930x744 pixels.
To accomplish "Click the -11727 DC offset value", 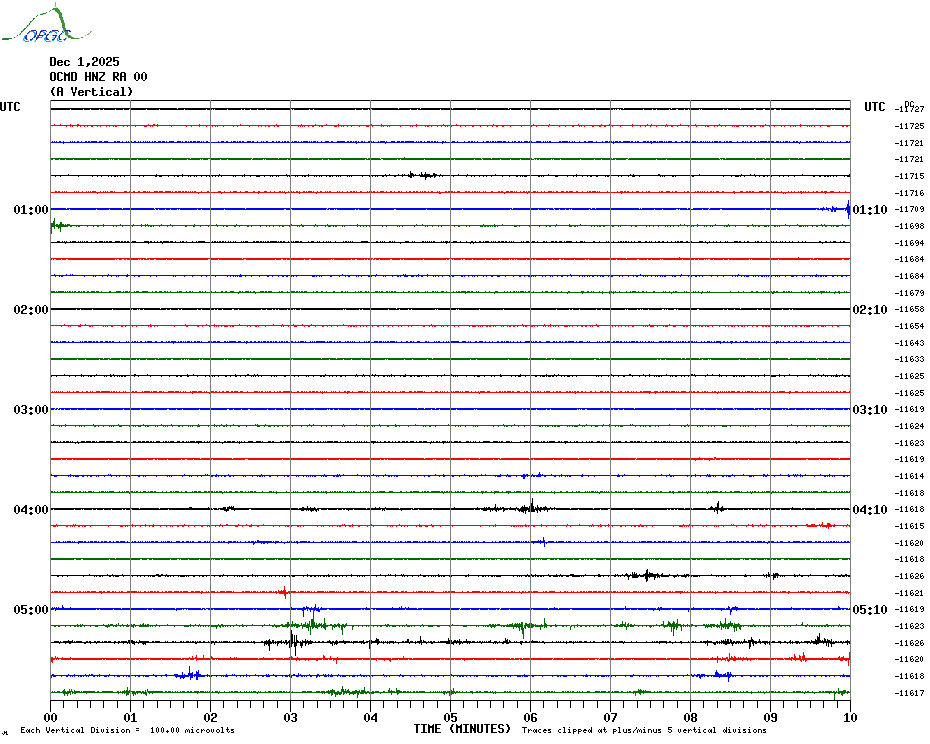I will pos(910,109).
